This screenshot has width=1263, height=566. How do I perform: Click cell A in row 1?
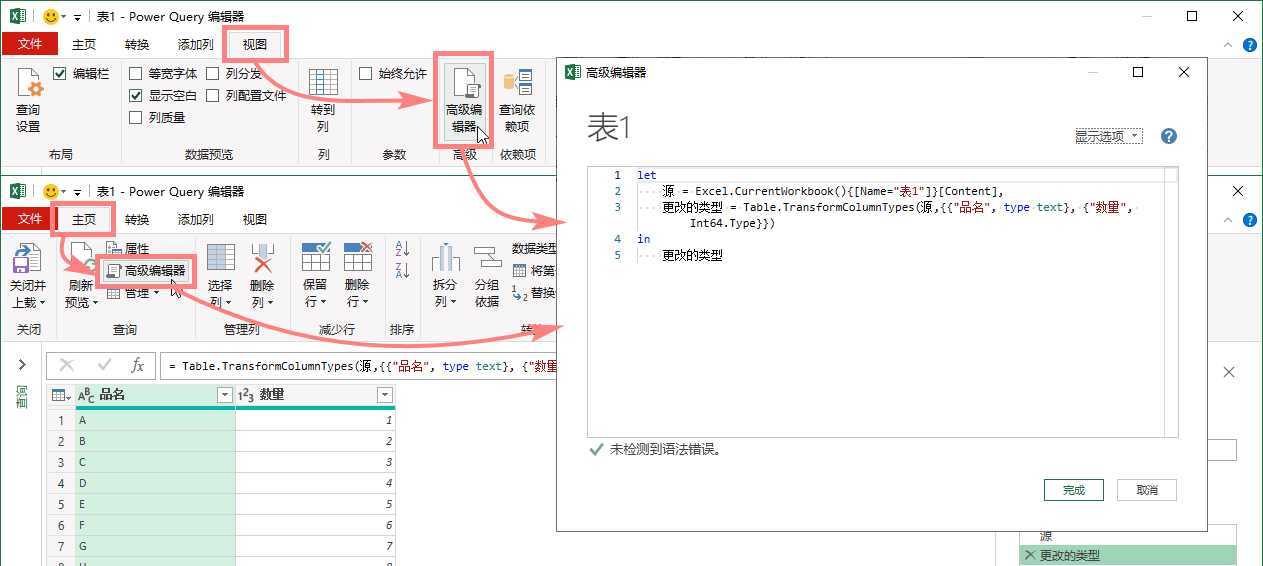point(155,421)
